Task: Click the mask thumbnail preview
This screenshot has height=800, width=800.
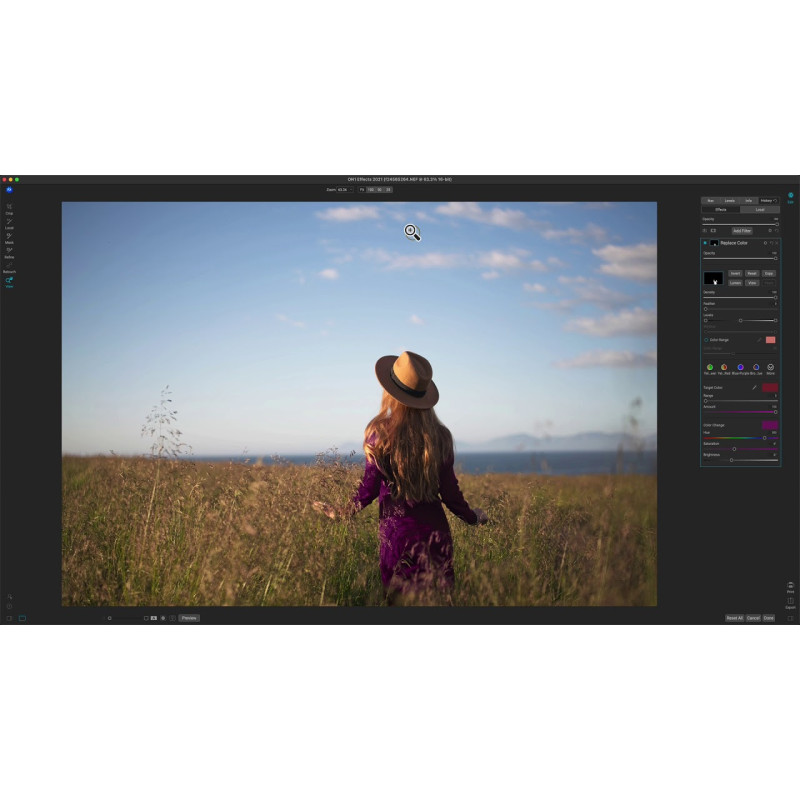Action: click(x=713, y=278)
